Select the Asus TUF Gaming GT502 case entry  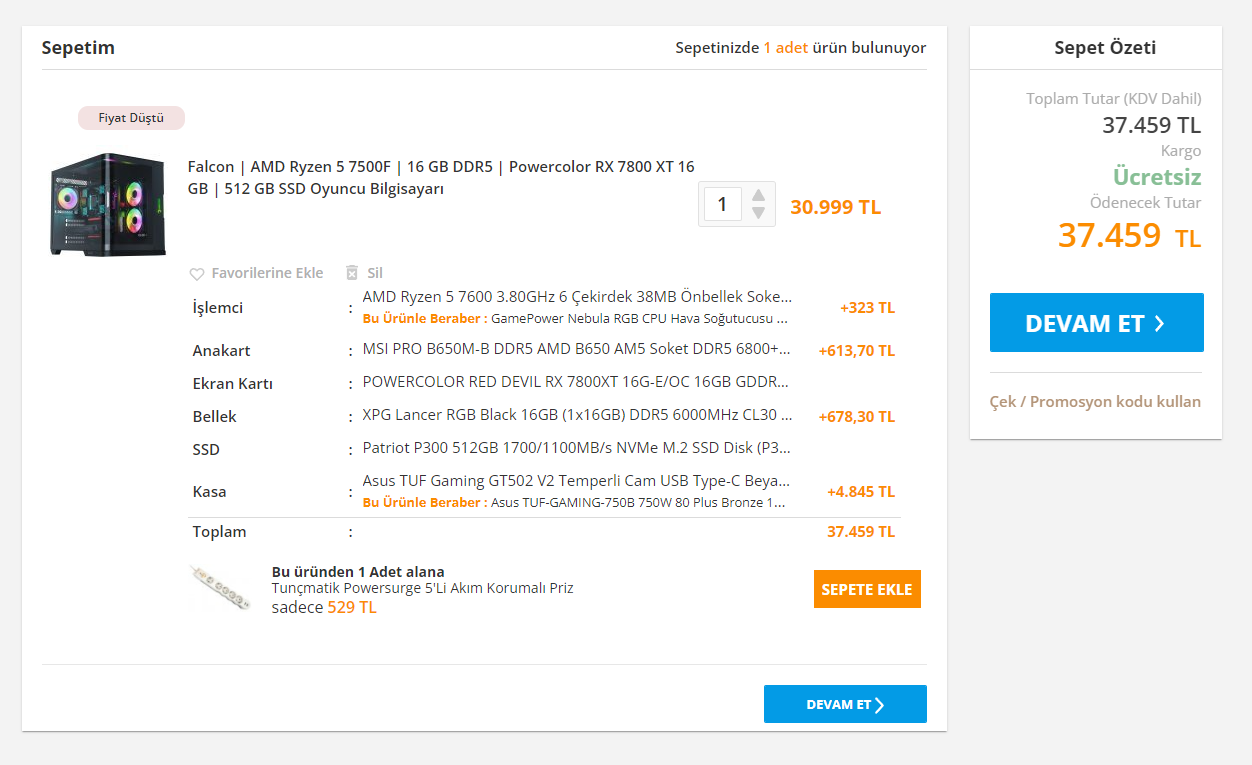pyautogui.click(x=577, y=481)
